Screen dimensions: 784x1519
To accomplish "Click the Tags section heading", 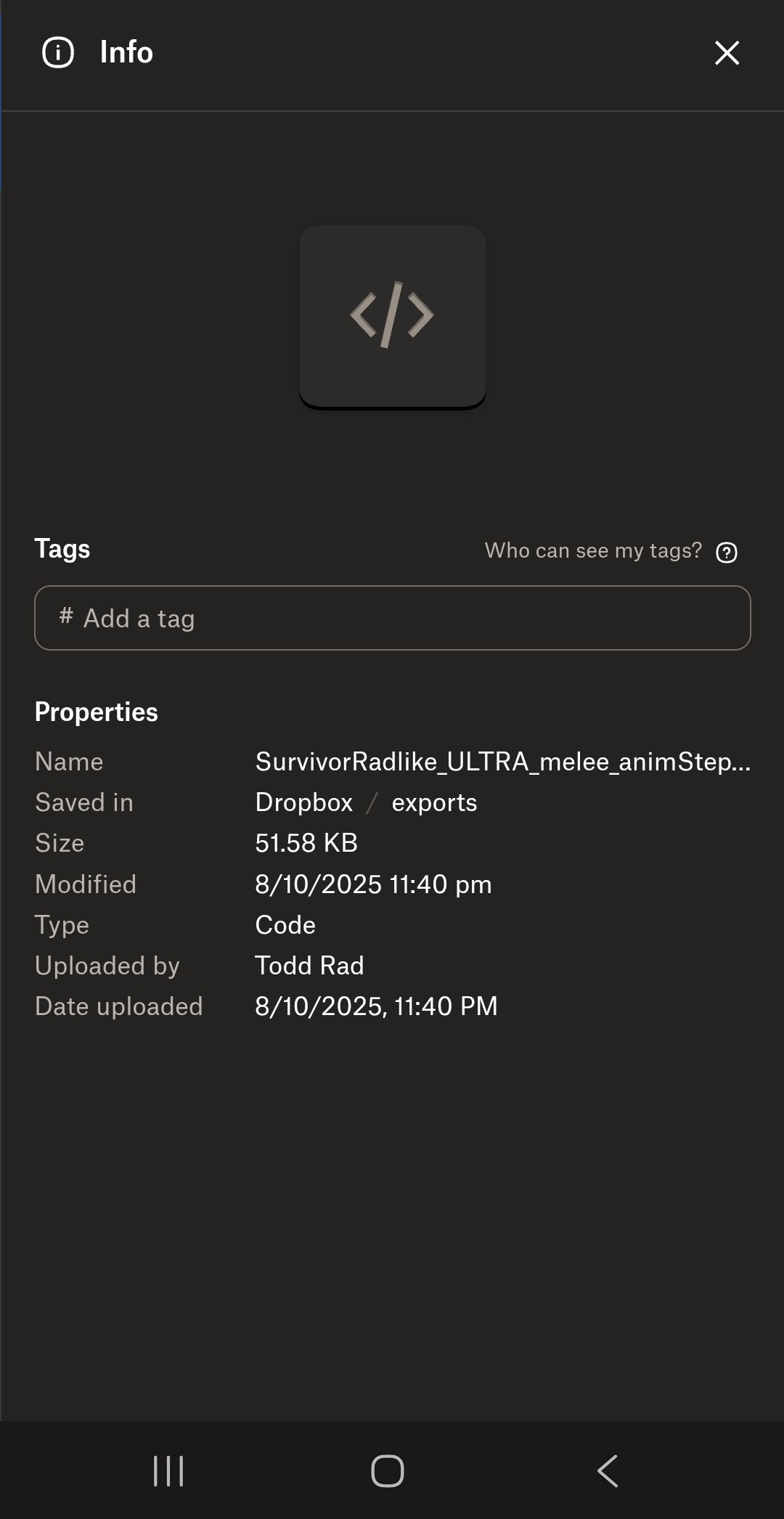I will click(x=62, y=549).
